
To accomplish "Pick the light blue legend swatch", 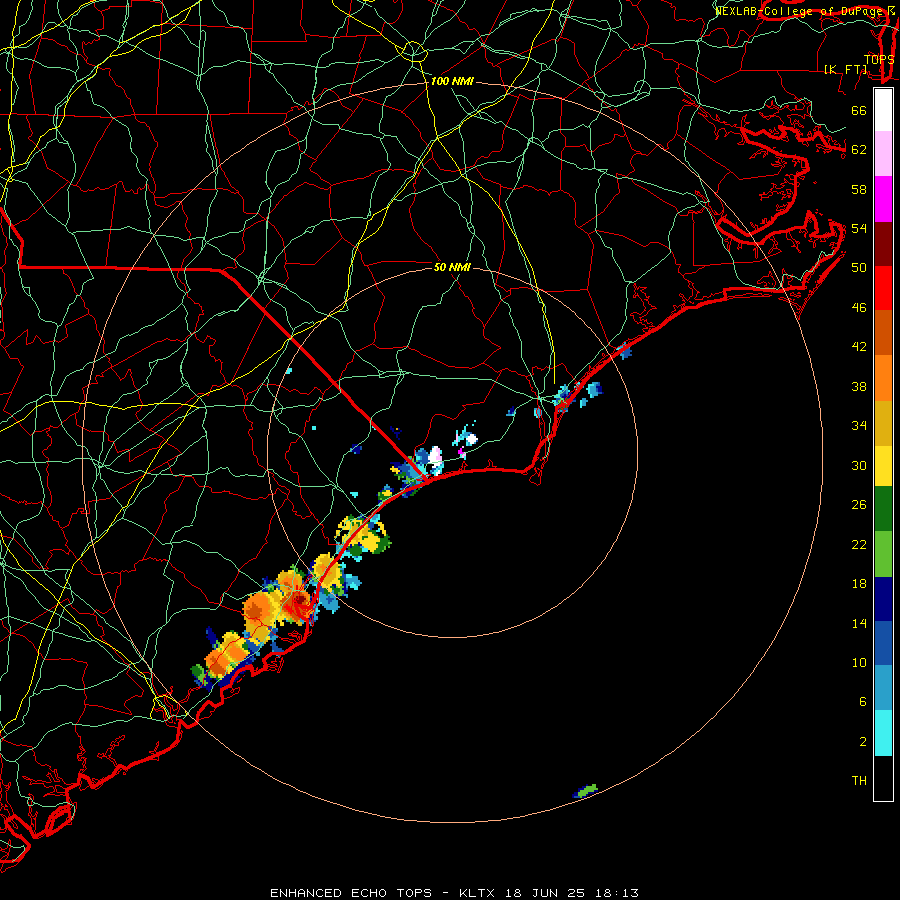I will 883,688.
